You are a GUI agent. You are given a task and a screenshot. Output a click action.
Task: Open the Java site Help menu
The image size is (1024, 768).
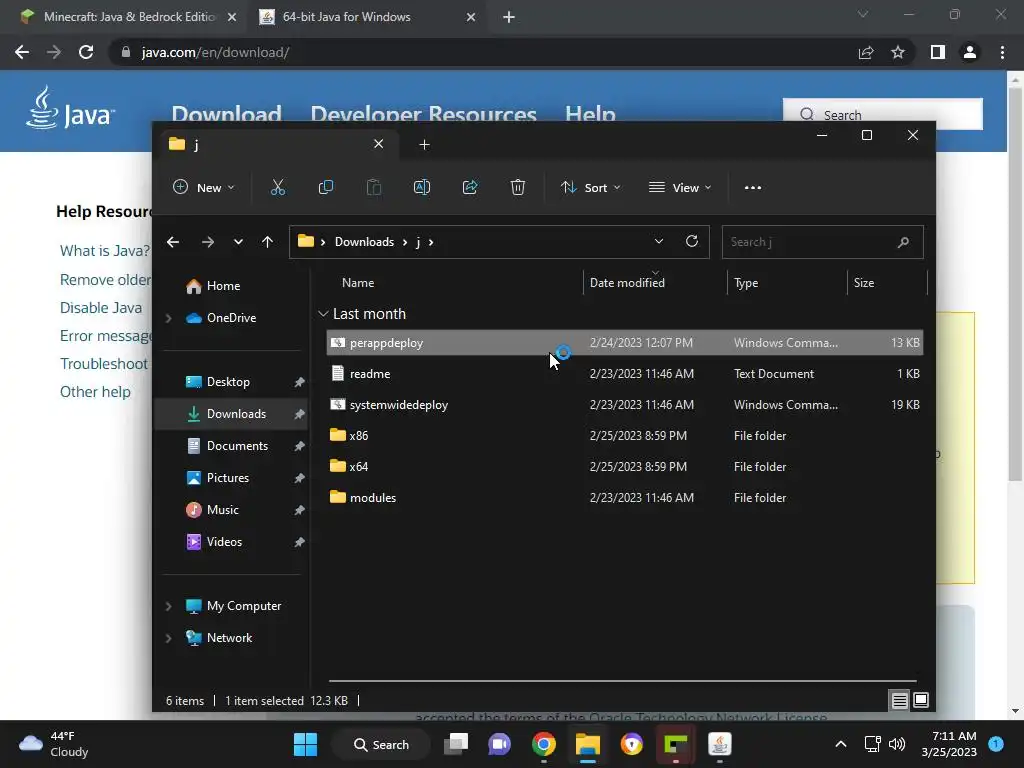590,114
